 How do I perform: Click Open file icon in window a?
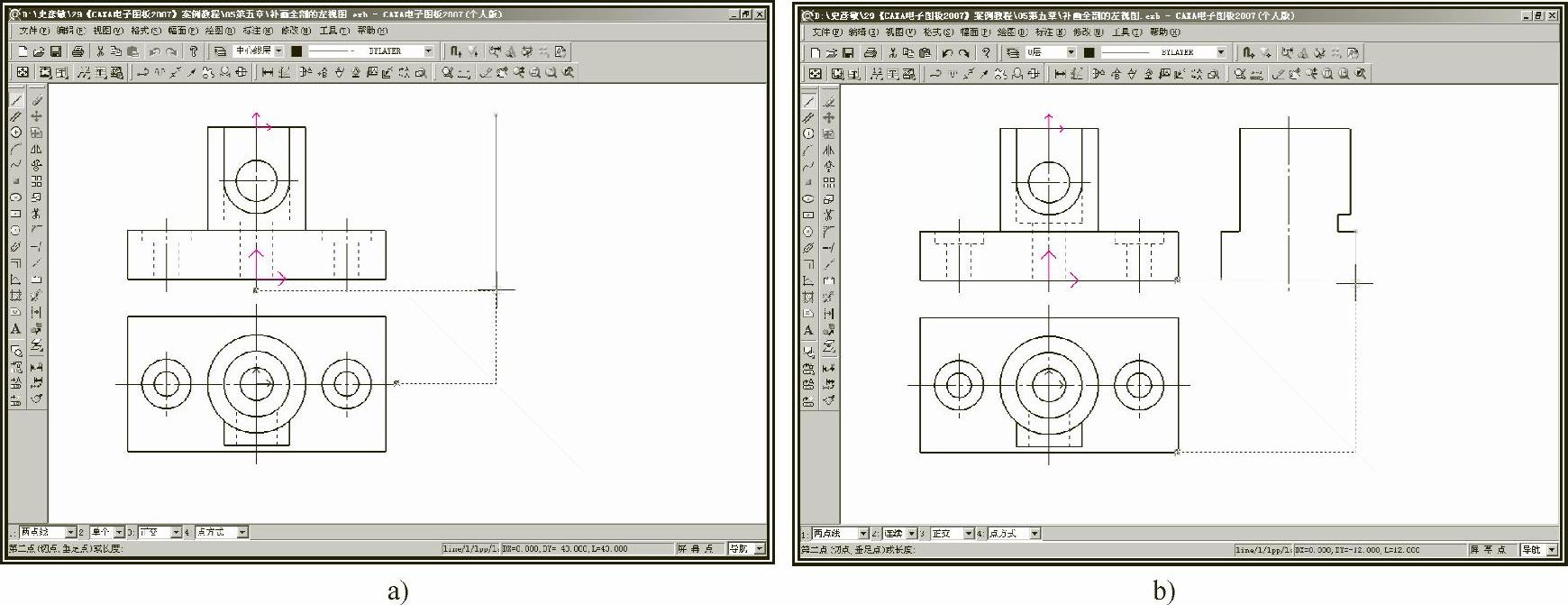pyautogui.click(x=39, y=51)
